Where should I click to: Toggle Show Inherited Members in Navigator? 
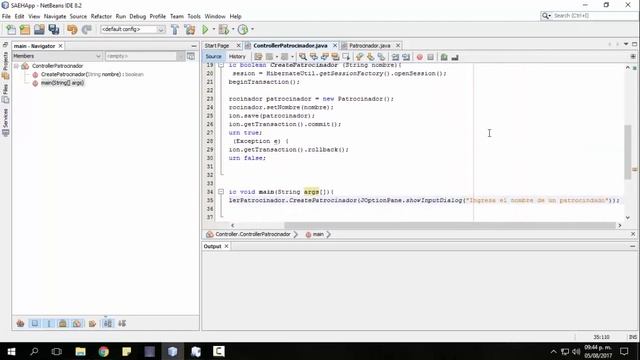click(x=20, y=323)
